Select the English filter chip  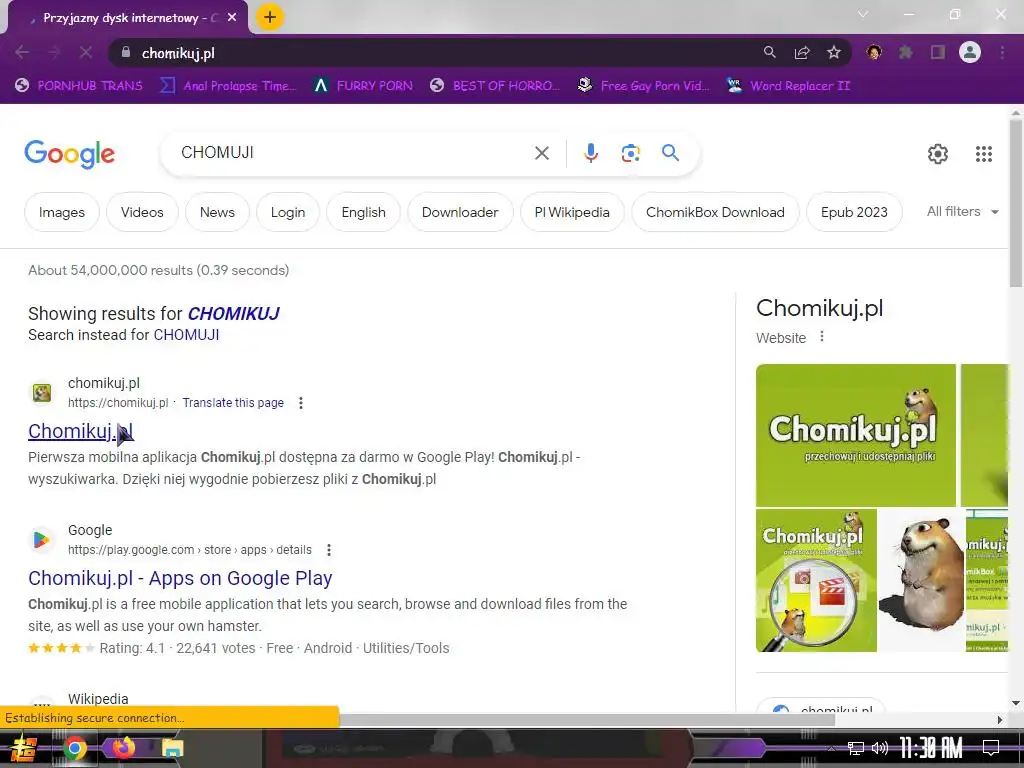[363, 212]
